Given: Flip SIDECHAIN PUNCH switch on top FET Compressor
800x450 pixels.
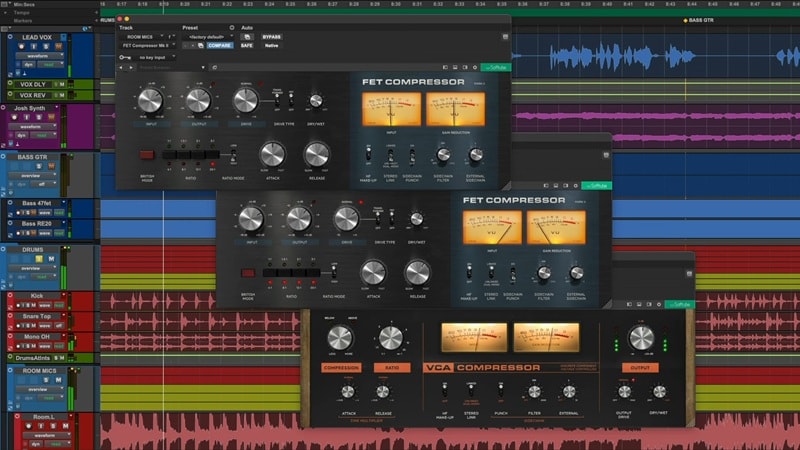Looking at the screenshot, I should (x=412, y=154).
